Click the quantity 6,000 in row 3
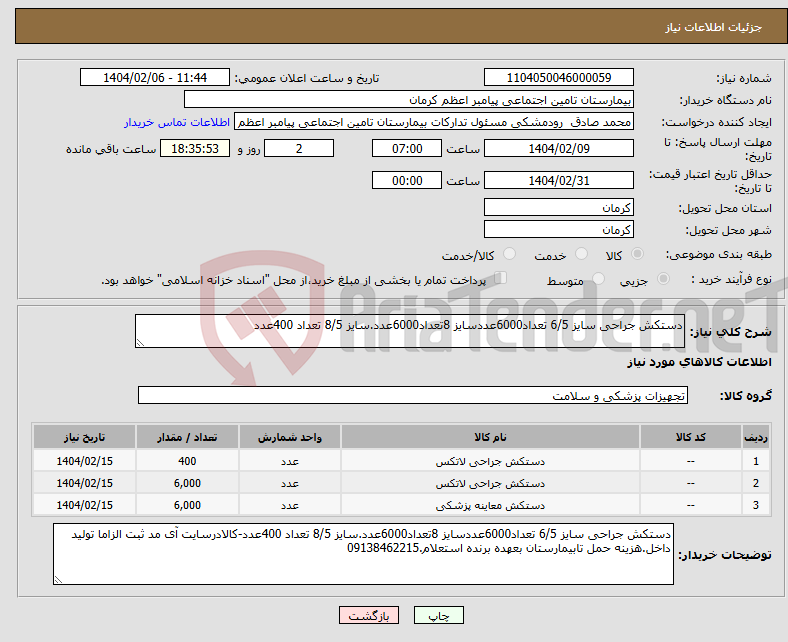Viewport: 788px width, 642px height. tap(187, 505)
